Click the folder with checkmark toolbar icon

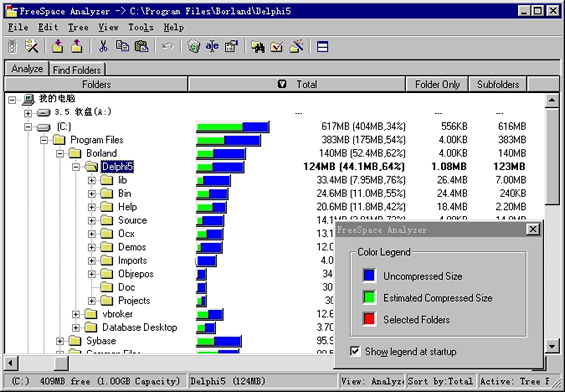click(x=277, y=46)
